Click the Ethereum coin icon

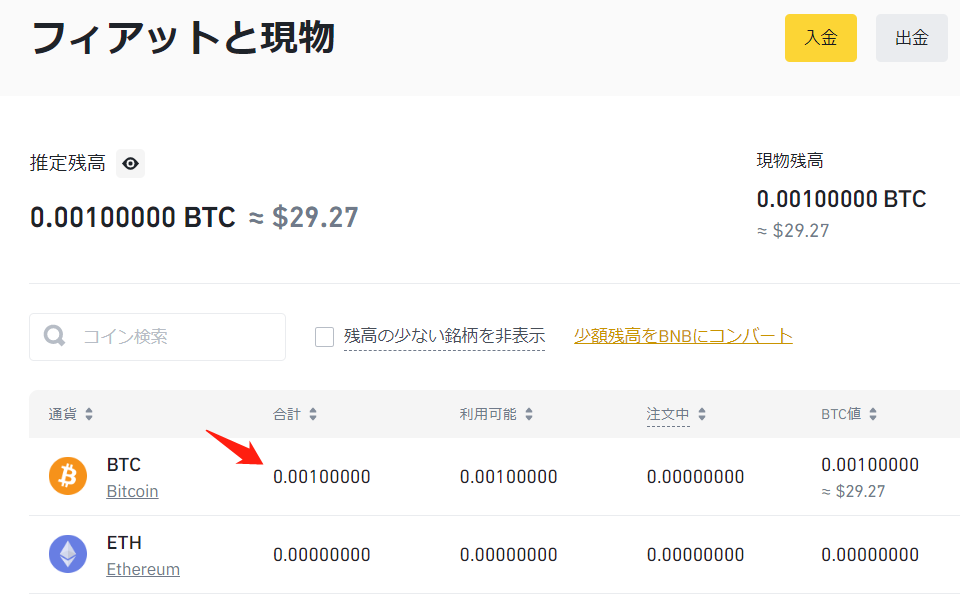coord(68,554)
